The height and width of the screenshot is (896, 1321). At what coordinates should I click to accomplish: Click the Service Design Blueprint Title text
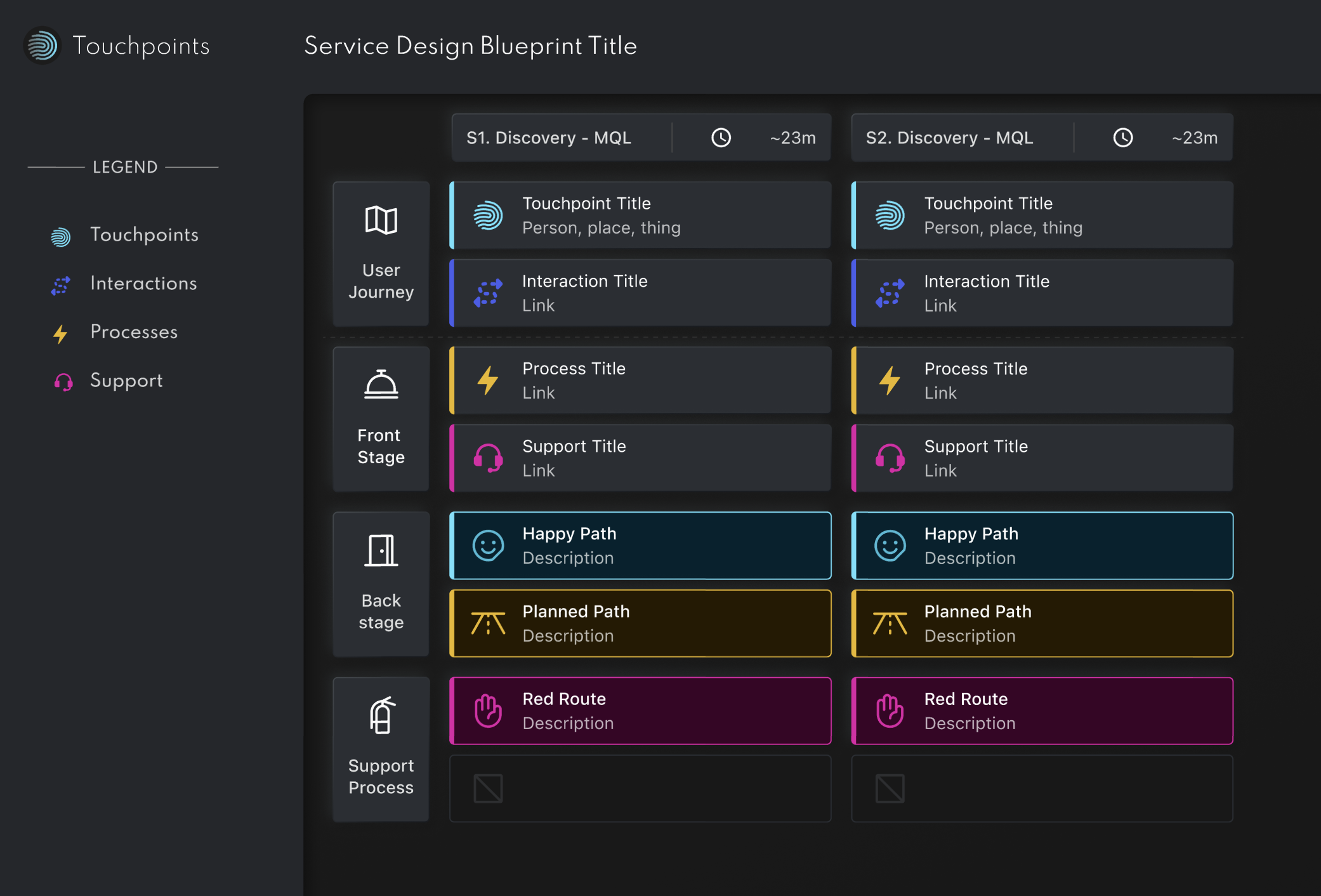coord(470,46)
